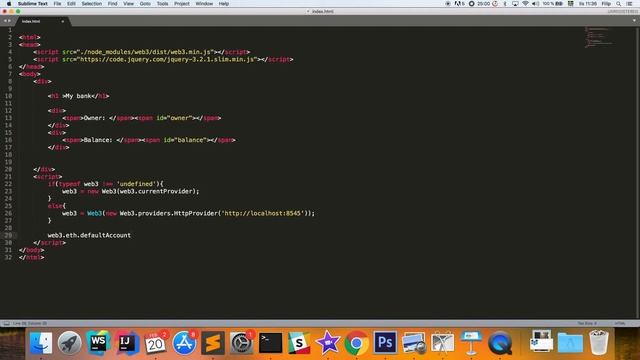Click 'My bank' heading text in code
The height and width of the screenshot is (360, 640).
78,96
